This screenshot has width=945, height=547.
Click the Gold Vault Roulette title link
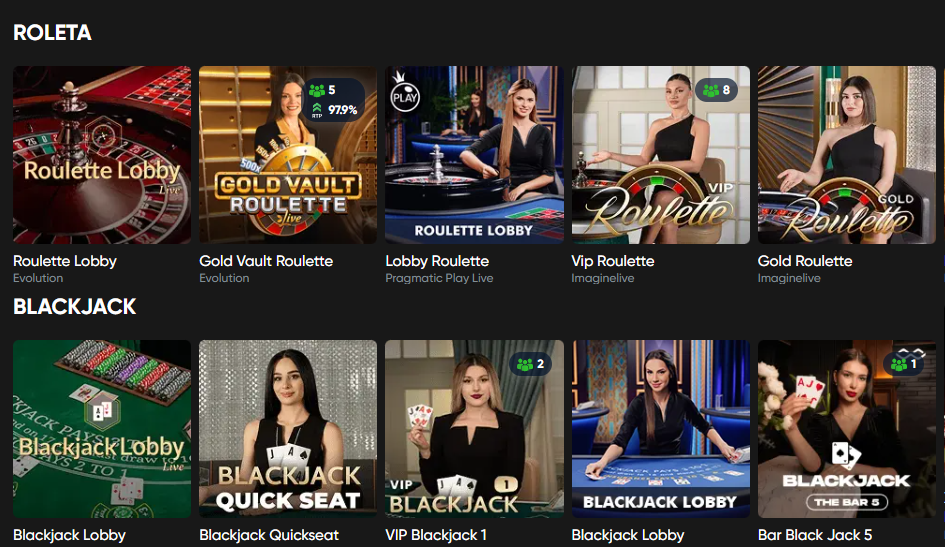pos(266,261)
